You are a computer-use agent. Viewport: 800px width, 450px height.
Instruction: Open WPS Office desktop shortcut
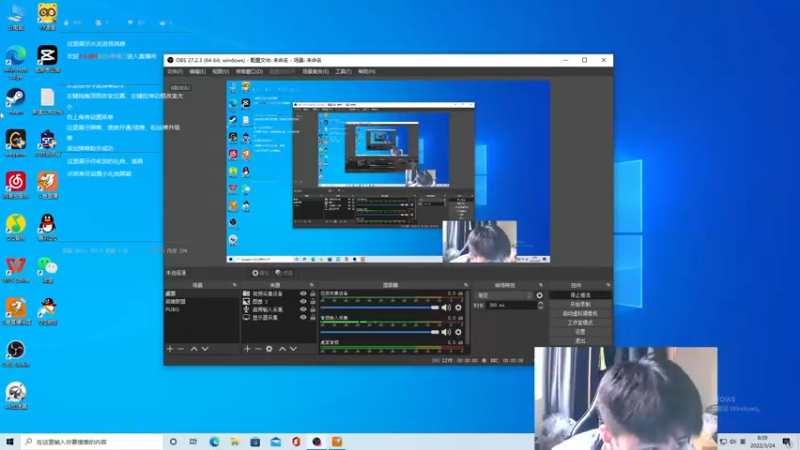click(16, 269)
